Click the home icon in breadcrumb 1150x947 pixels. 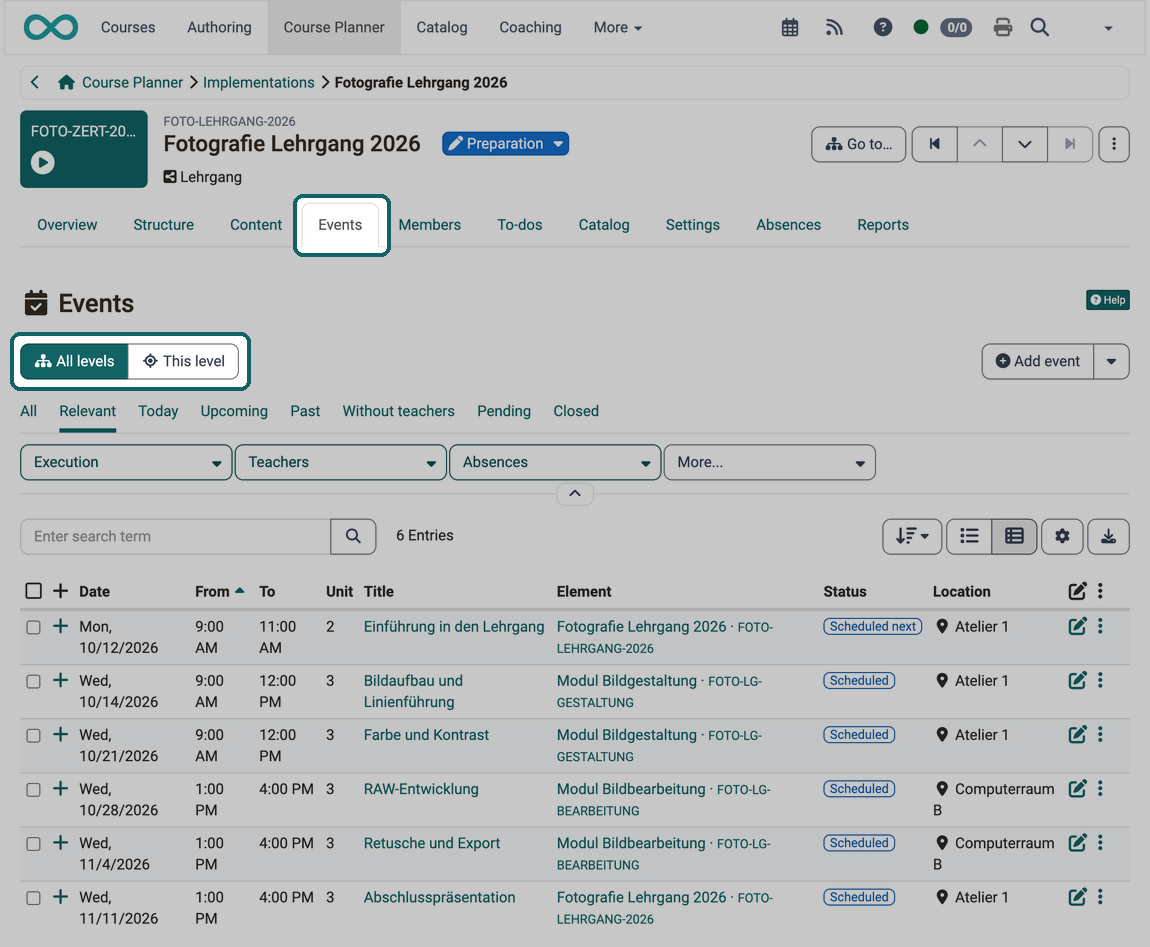point(66,82)
